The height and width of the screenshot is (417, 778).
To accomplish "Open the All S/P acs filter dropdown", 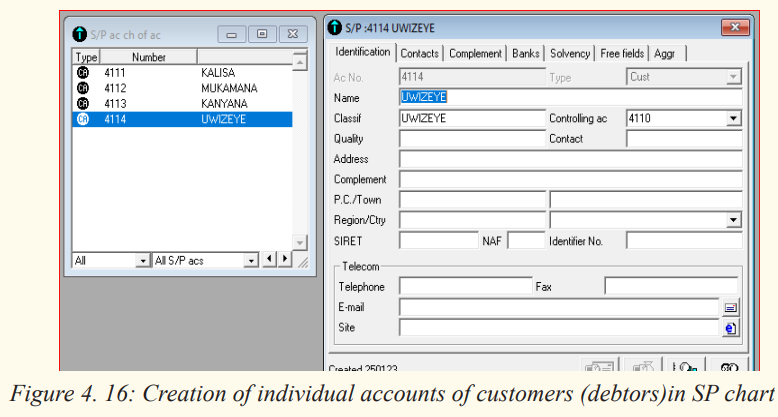I will click(251, 261).
